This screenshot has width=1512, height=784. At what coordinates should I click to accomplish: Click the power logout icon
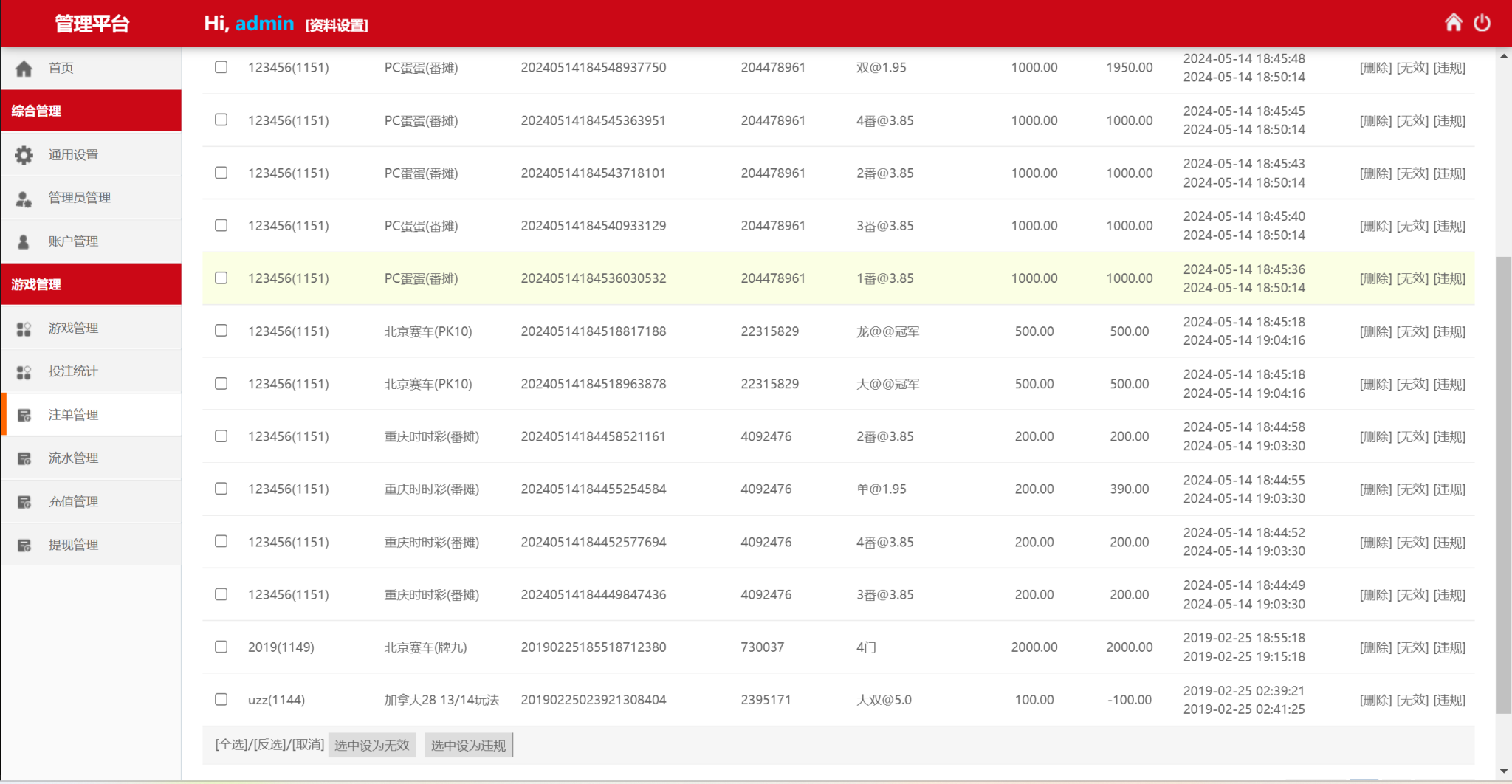[1482, 23]
